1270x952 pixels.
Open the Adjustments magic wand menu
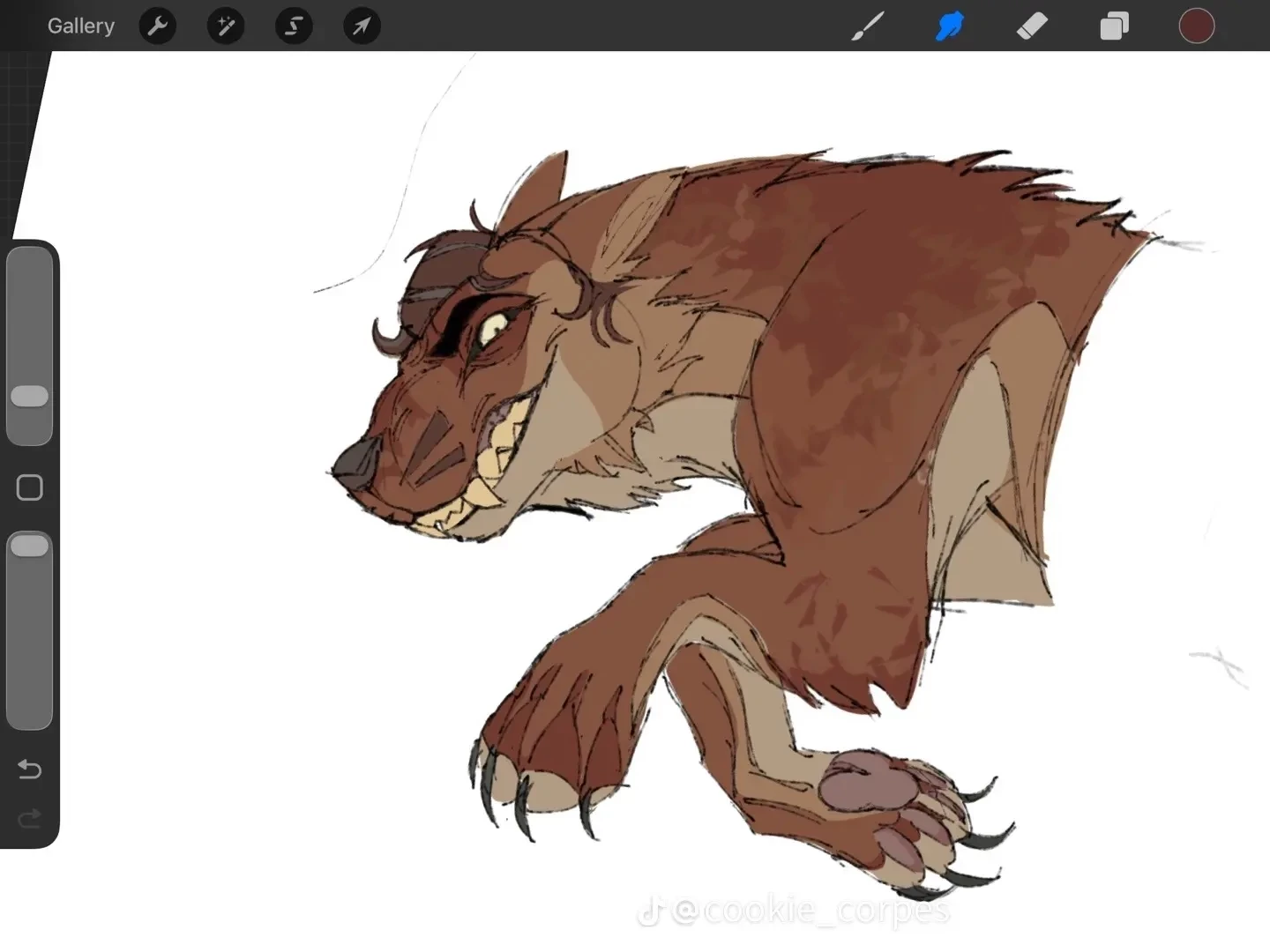pyautogui.click(x=226, y=26)
